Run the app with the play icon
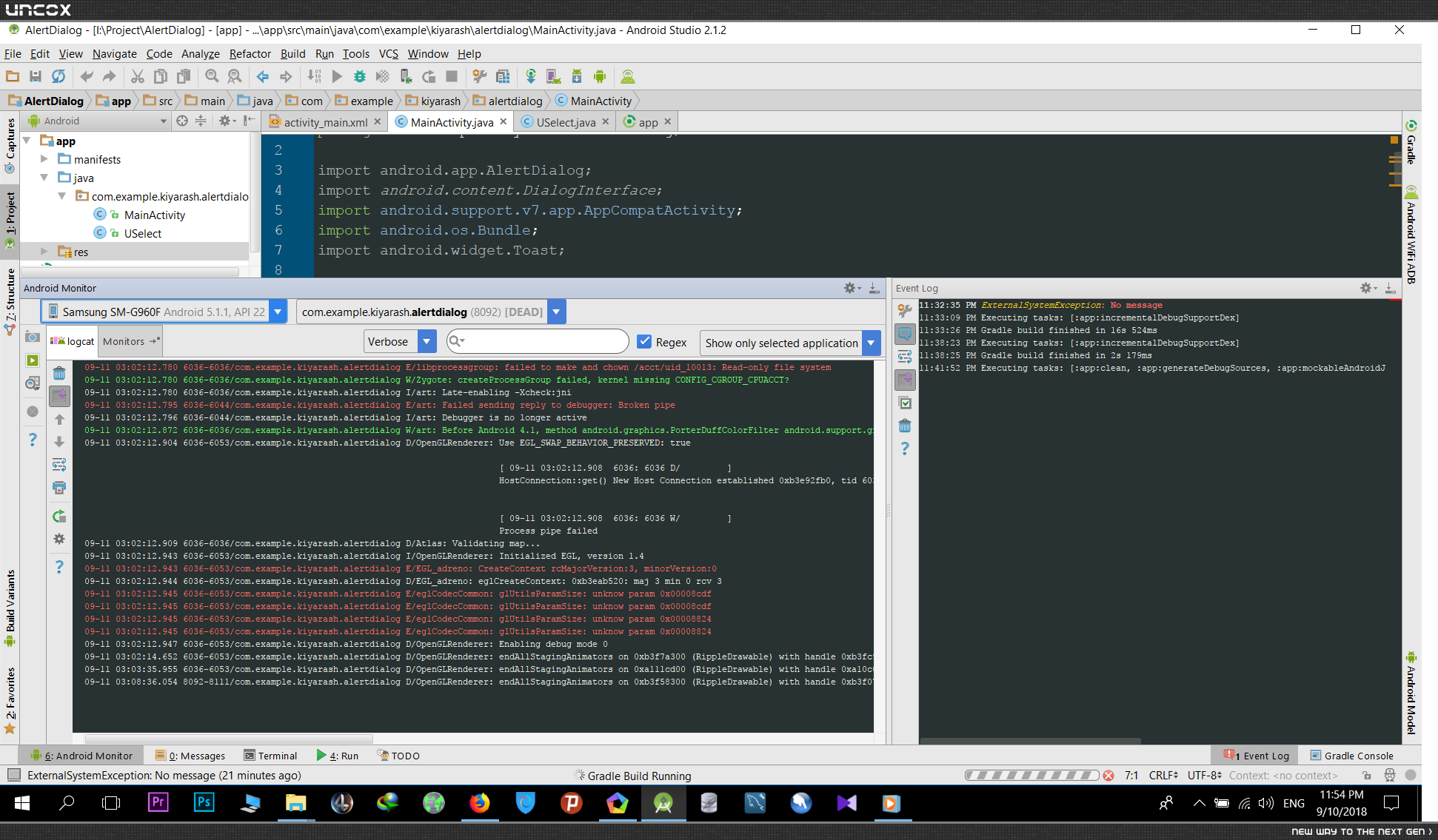 pos(337,76)
